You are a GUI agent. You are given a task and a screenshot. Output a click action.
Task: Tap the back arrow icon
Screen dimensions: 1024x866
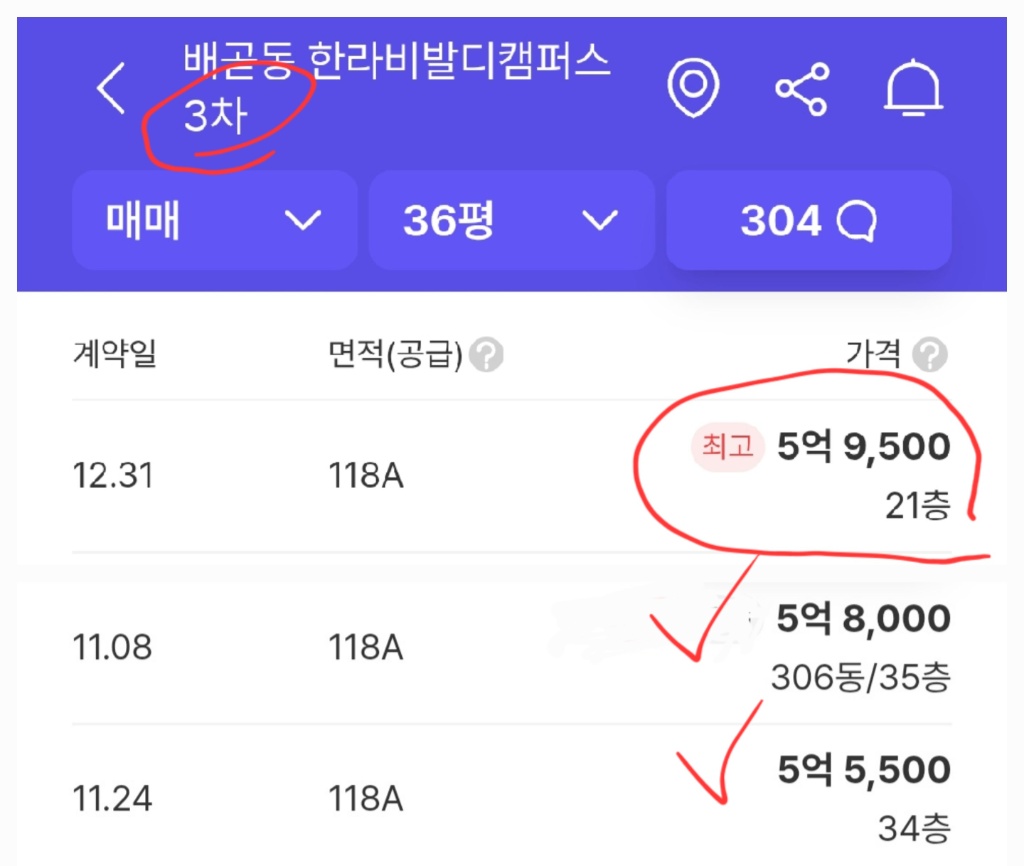pos(111,89)
